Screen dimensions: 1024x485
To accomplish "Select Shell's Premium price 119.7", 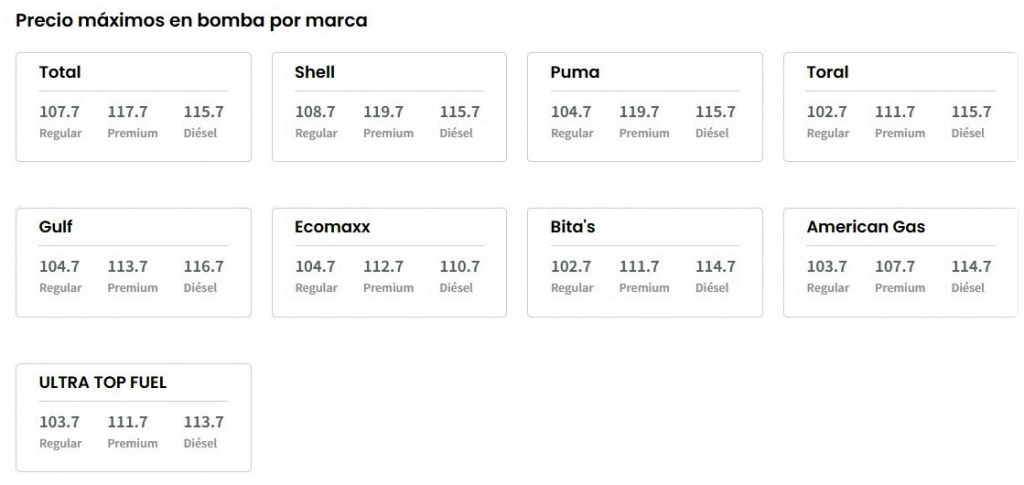I will (384, 112).
